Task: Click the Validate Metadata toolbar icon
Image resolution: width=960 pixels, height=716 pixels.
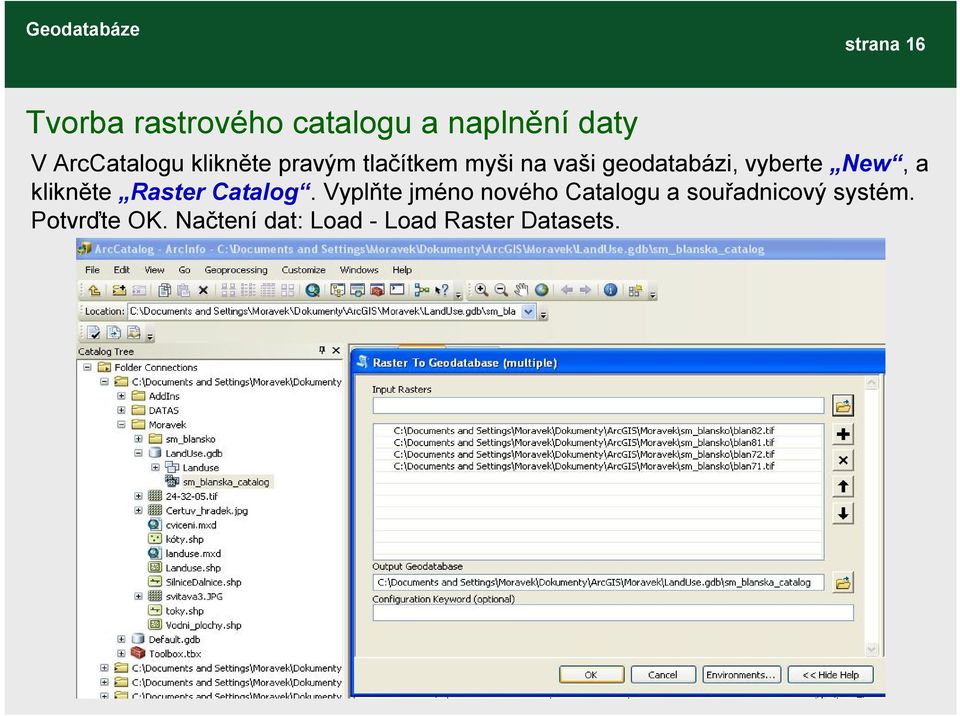Action: click(94, 333)
